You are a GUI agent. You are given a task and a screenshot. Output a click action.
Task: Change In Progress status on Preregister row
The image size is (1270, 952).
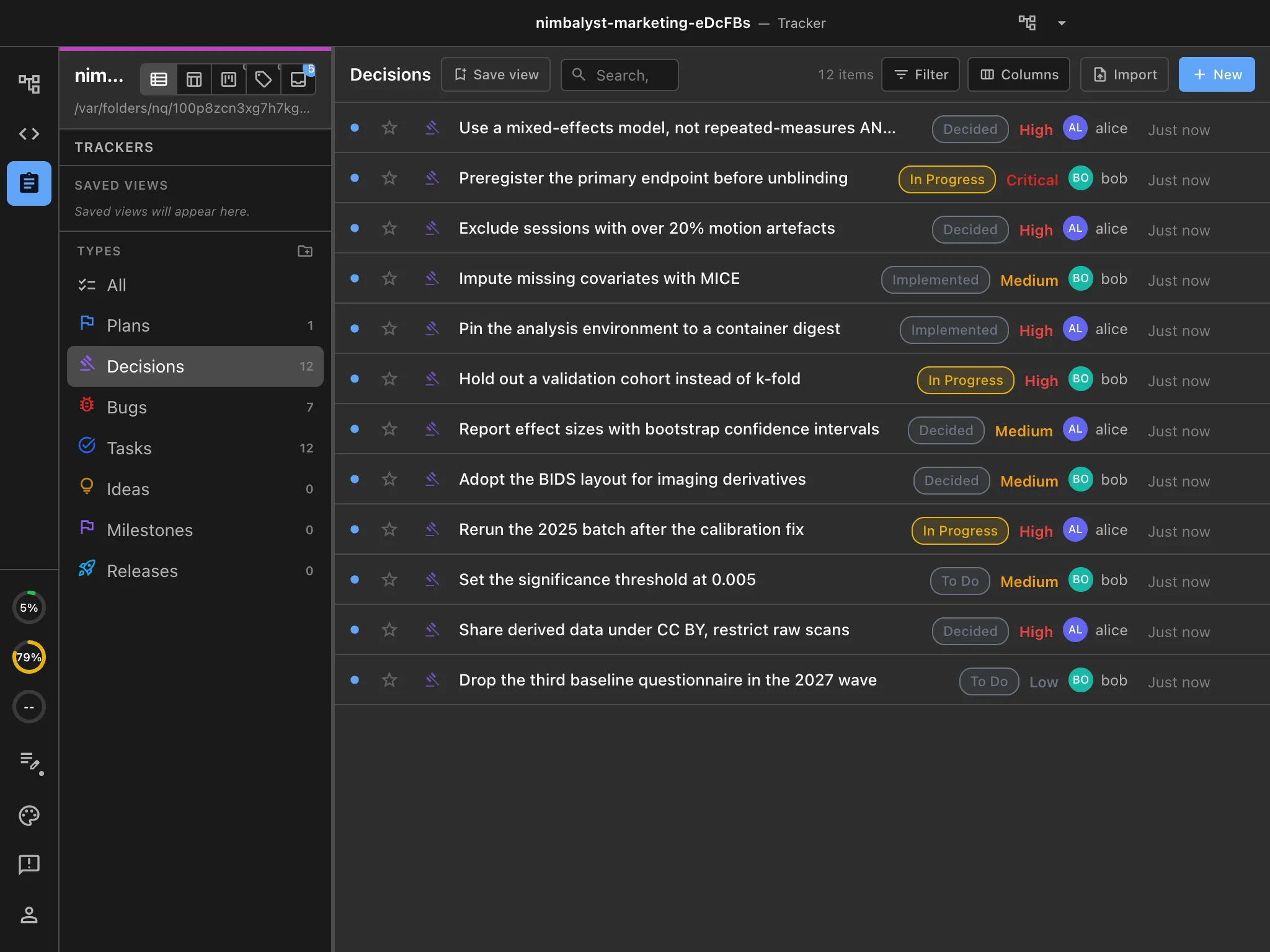[x=947, y=179]
